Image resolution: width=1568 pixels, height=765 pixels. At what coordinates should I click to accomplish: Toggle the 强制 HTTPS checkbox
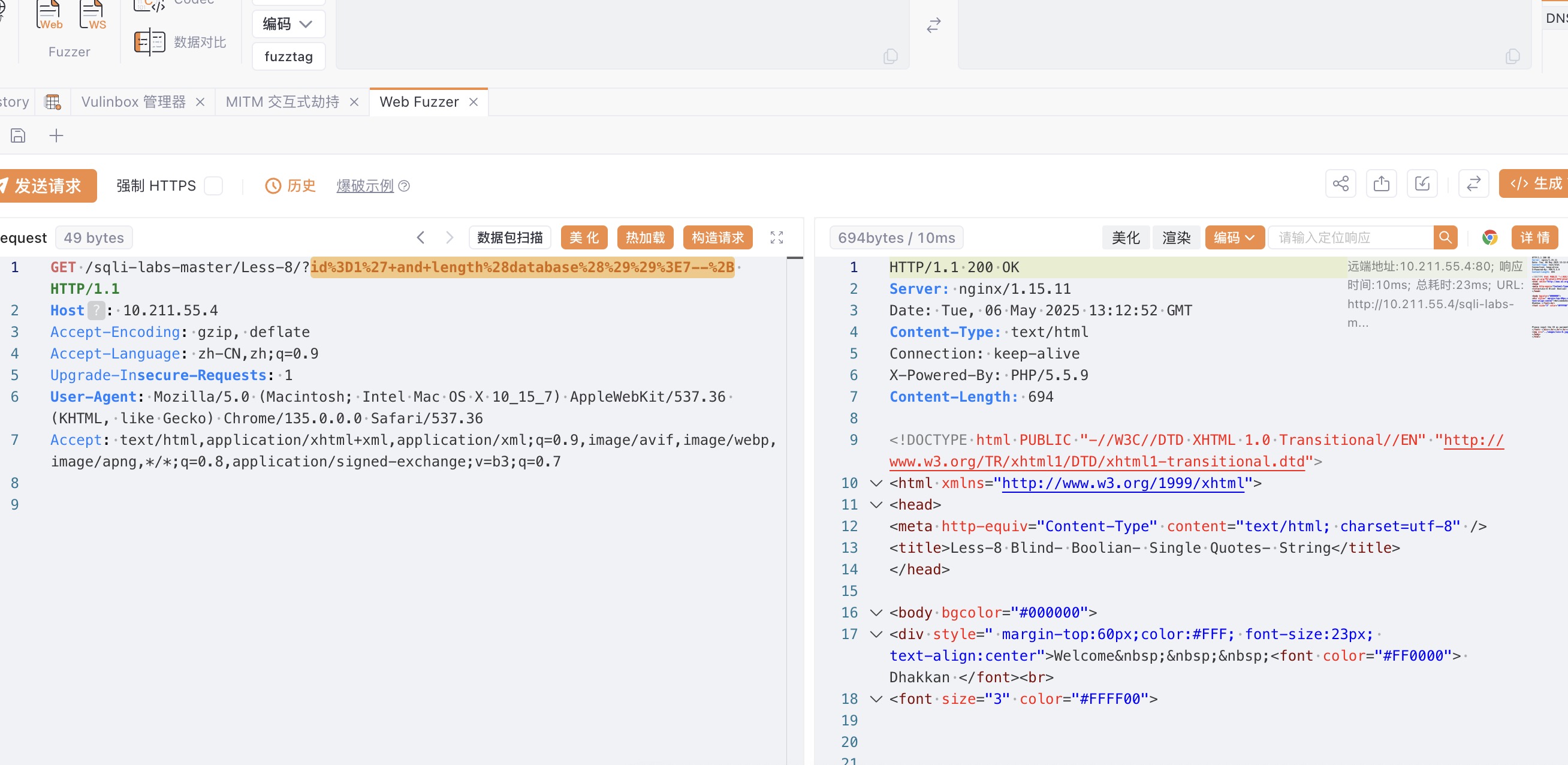pos(213,186)
